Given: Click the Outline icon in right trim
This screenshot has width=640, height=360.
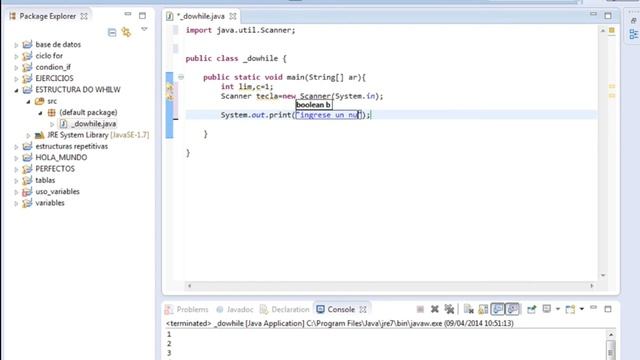Looking at the screenshot, I should coord(633,34).
